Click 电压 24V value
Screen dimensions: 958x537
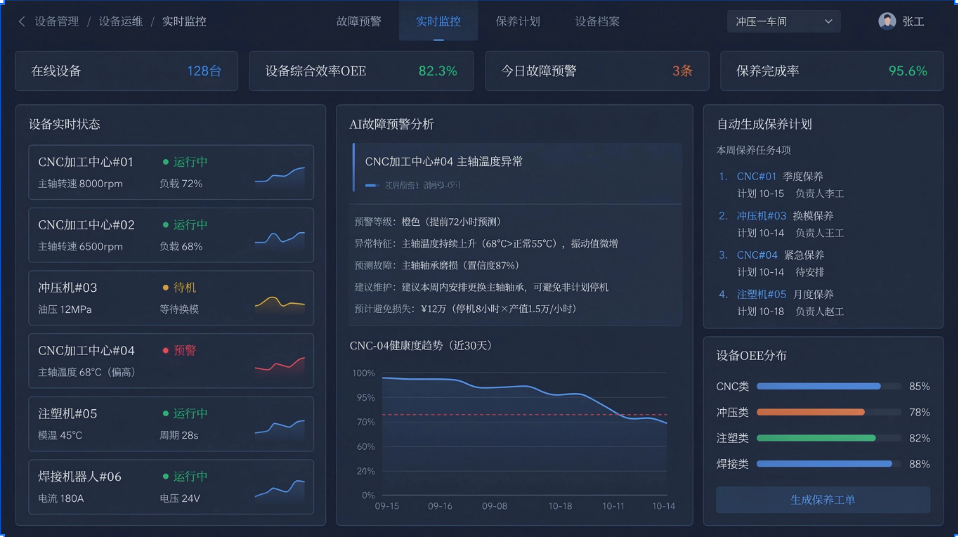click(x=180, y=499)
